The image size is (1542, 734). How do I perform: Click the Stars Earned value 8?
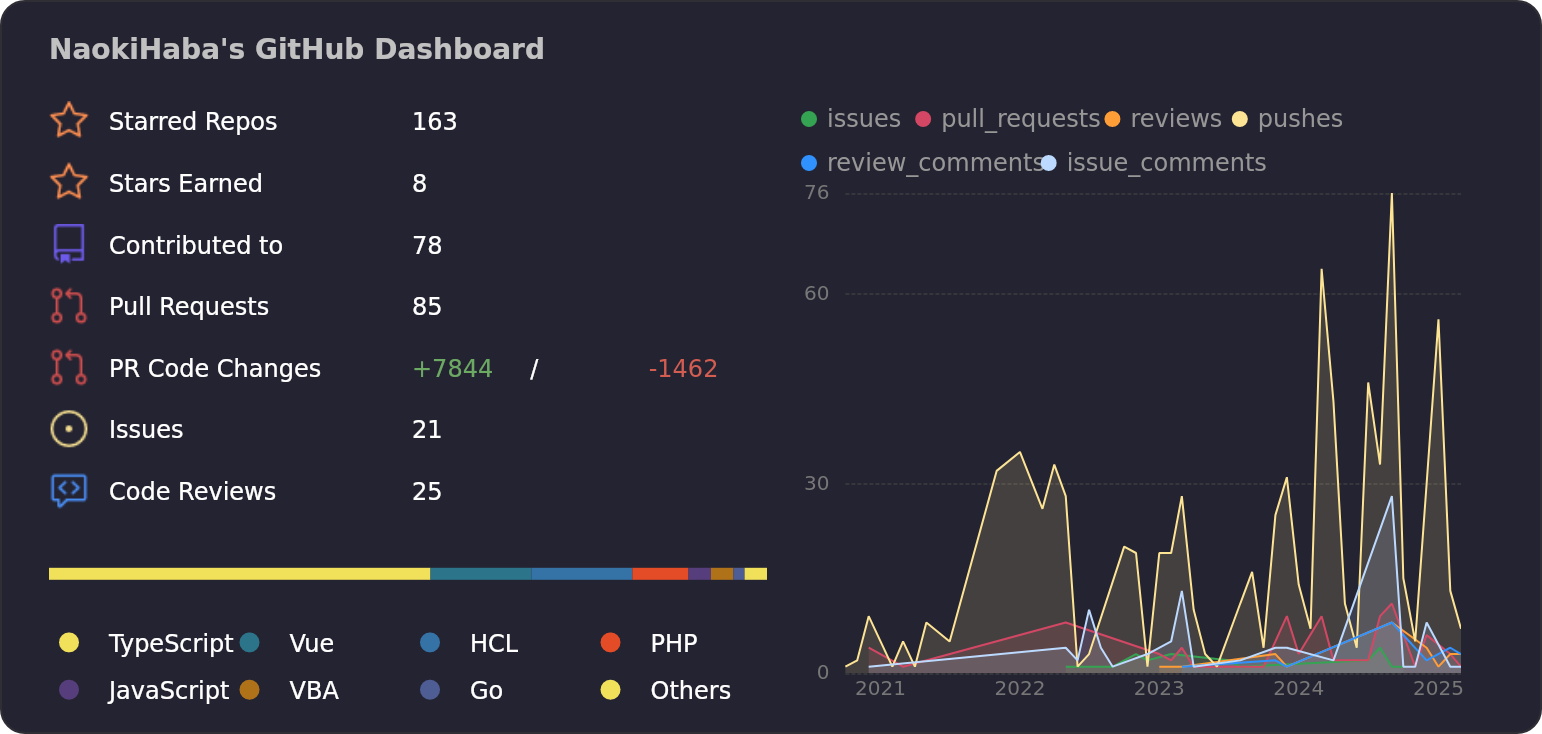pos(420,184)
